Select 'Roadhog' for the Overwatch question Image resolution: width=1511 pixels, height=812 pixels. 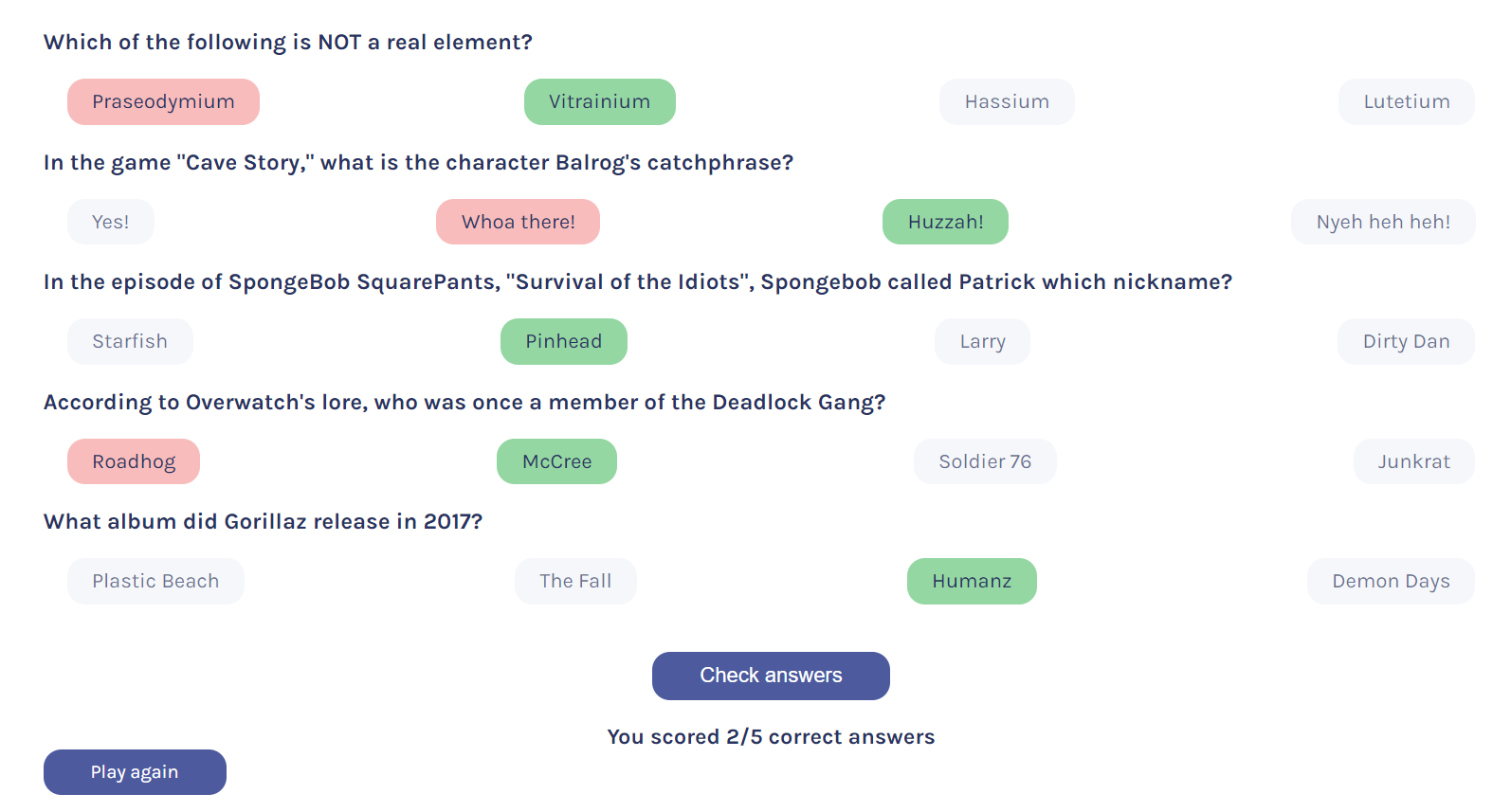point(133,461)
